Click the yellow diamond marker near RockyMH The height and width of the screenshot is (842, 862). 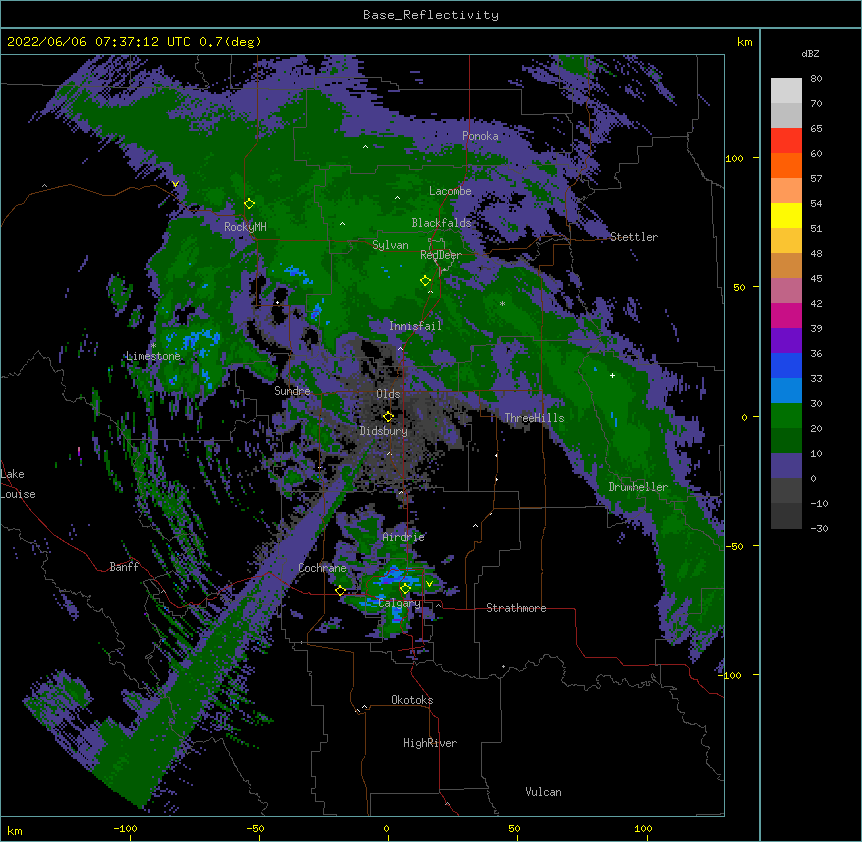point(249,204)
